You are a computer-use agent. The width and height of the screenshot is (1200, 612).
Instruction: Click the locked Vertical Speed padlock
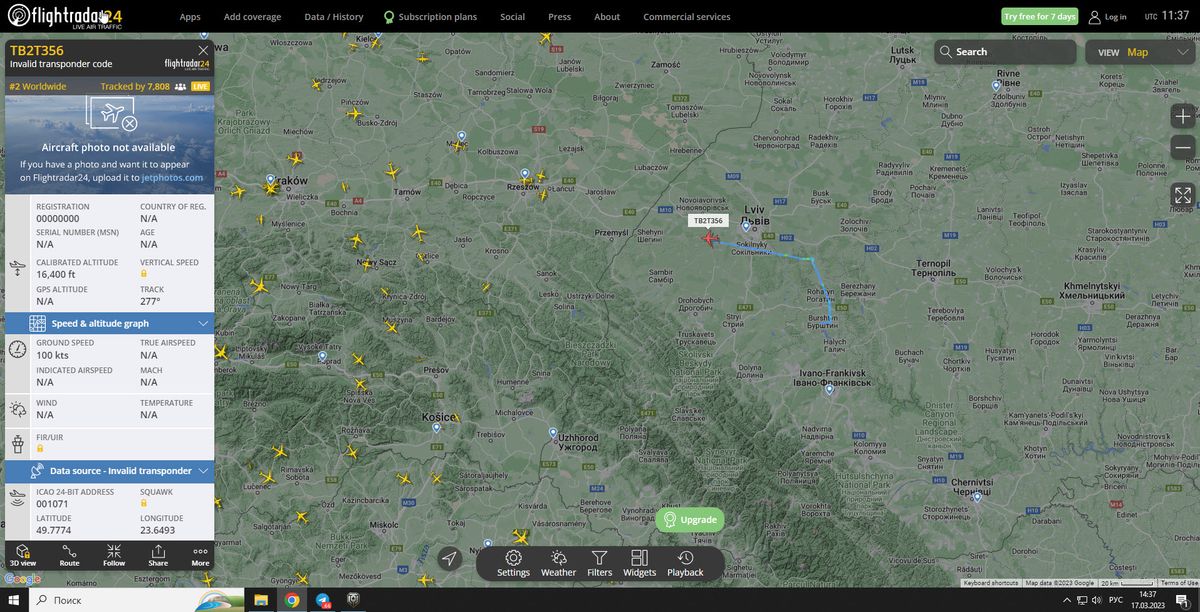point(144,273)
